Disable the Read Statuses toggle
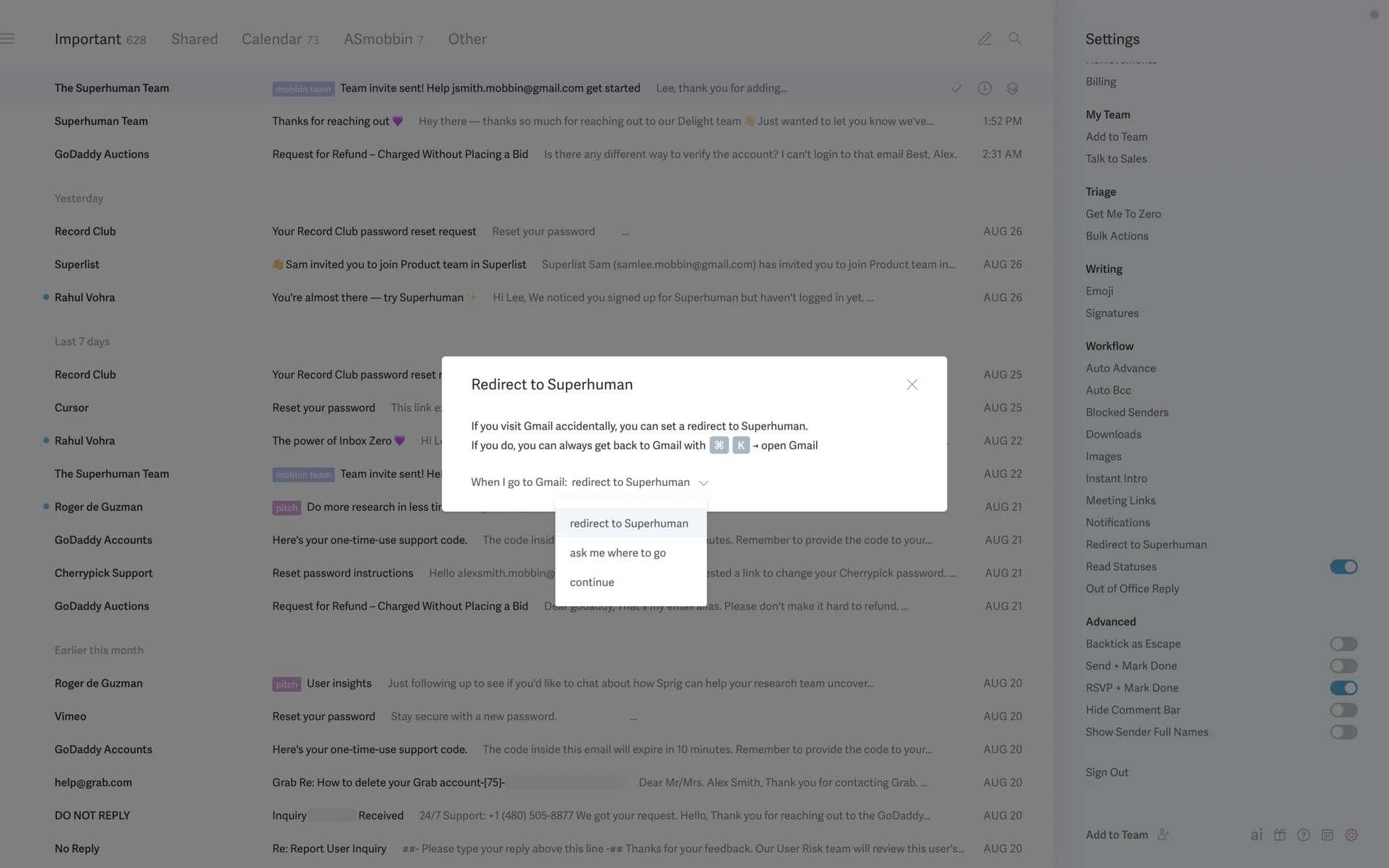The width and height of the screenshot is (1389, 868). (x=1343, y=566)
